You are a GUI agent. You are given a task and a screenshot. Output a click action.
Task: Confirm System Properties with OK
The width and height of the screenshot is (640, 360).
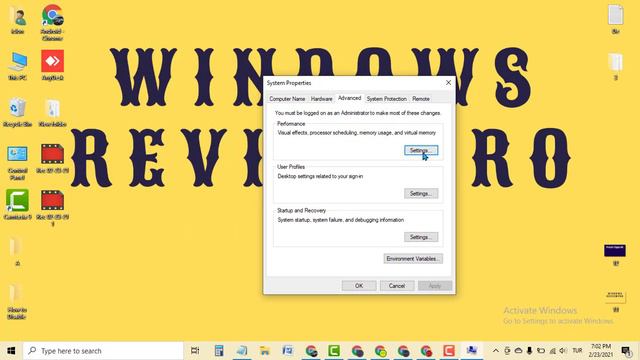[359, 286]
